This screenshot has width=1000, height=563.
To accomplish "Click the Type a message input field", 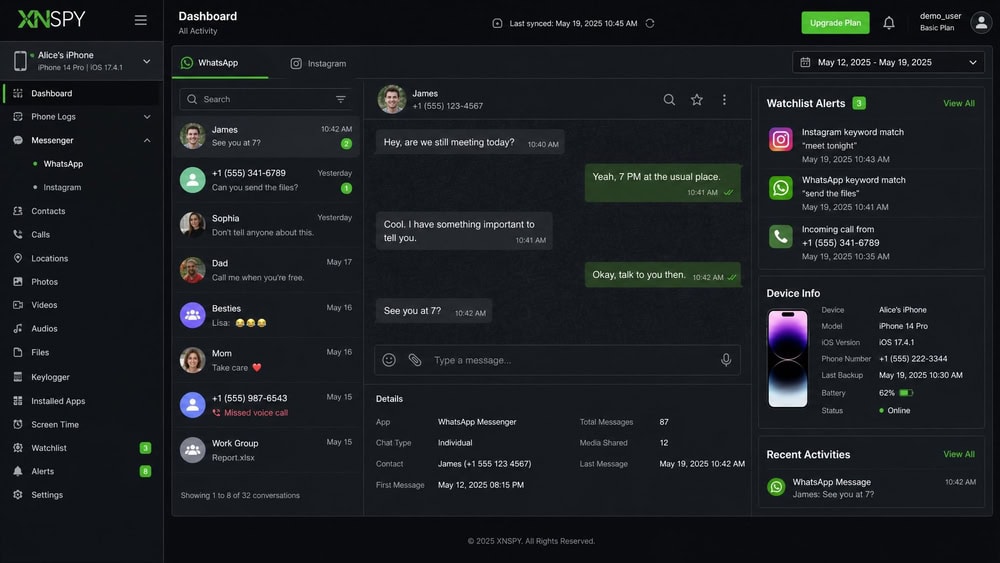I will (x=557, y=360).
